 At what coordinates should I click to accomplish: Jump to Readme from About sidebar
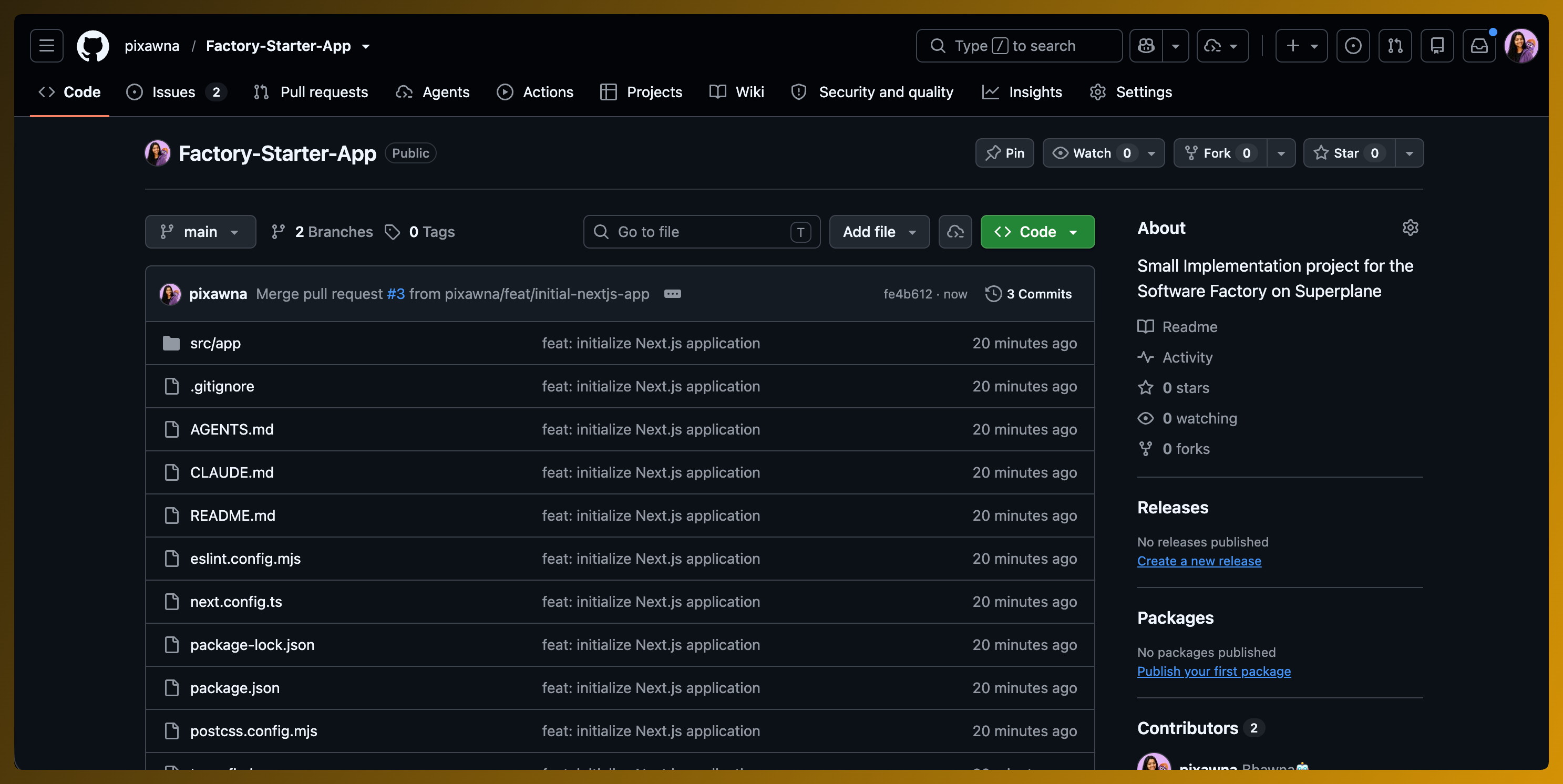[1178, 326]
